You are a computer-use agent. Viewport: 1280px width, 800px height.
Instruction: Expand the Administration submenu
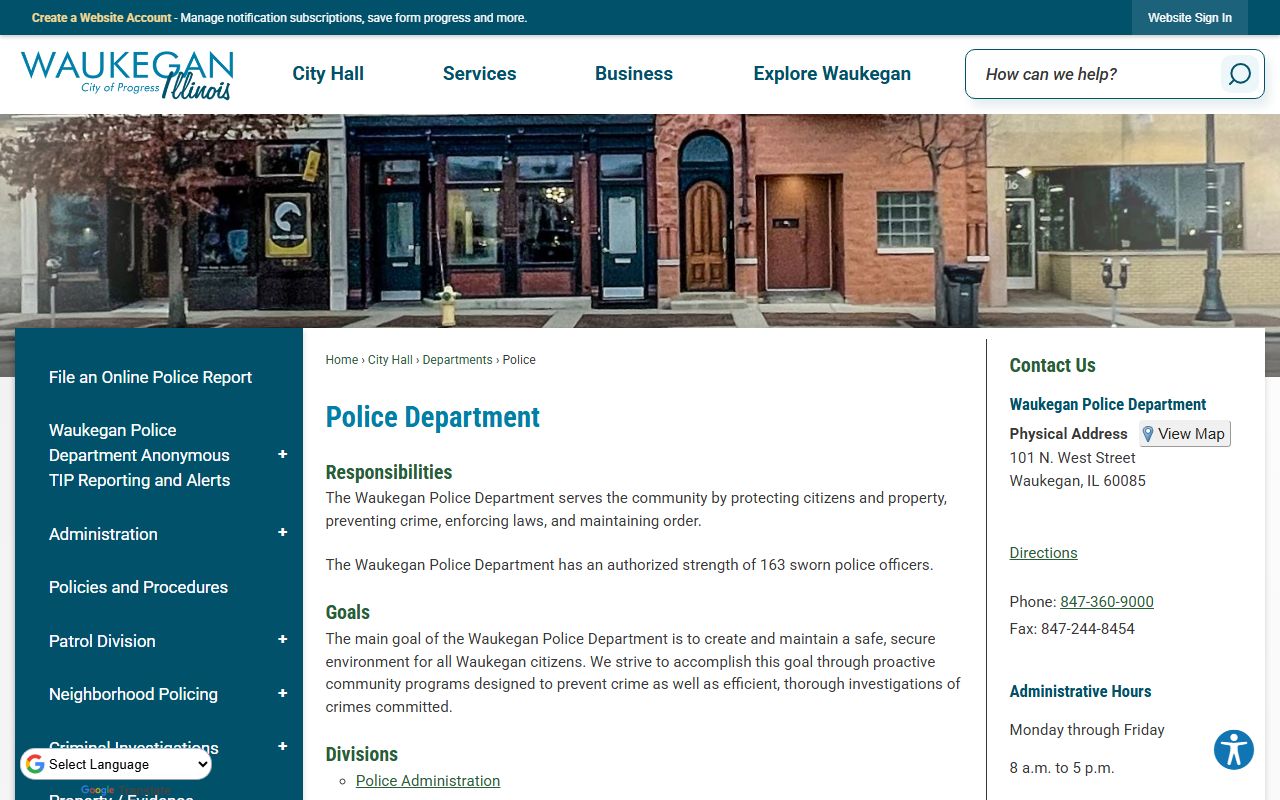tap(282, 533)
